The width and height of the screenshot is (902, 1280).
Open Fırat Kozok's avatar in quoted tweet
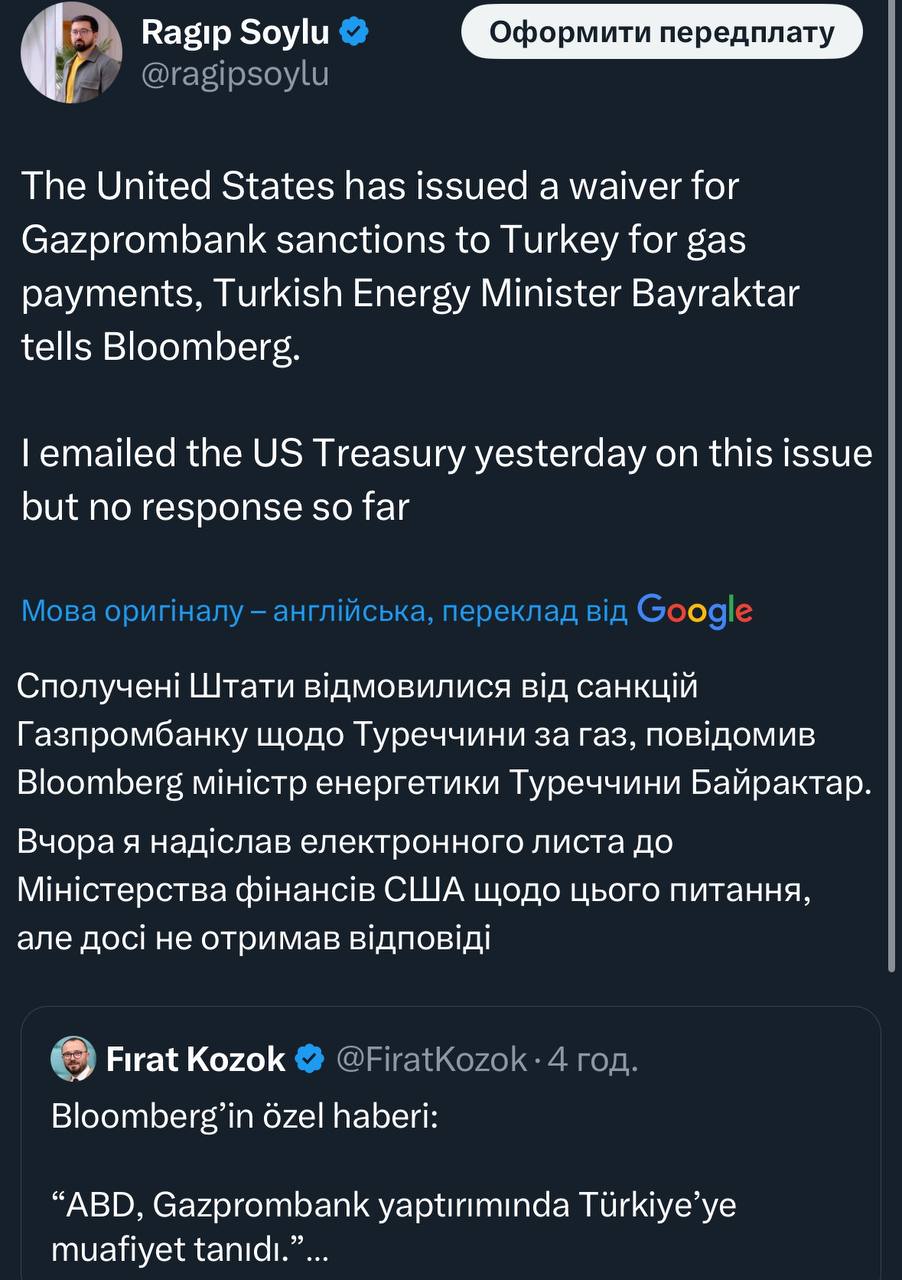[x=74, y=1059]
